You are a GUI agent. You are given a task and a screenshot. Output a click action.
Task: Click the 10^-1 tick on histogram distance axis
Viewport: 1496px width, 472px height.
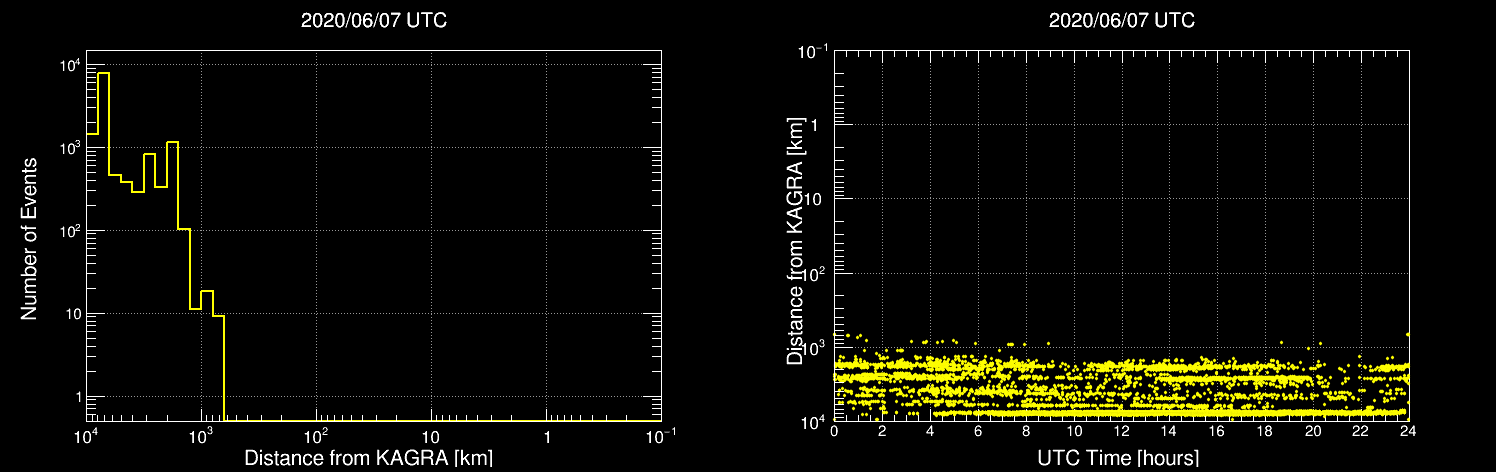coord(661,436)
